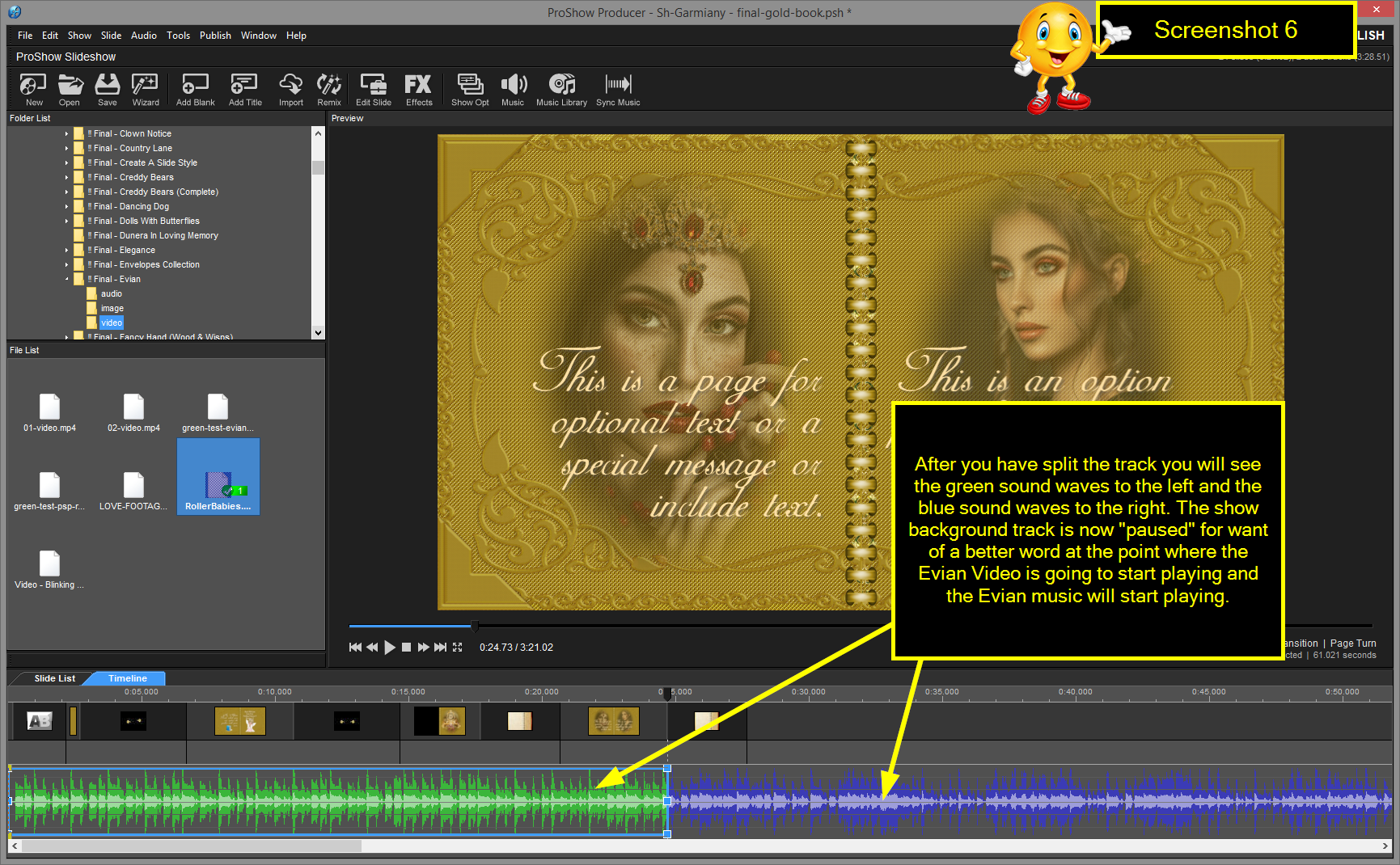Click the blue soundtrack waveform segment
Viewport: 1400px width, 865px height.
pyautogui.click(x=1030, y=801)
